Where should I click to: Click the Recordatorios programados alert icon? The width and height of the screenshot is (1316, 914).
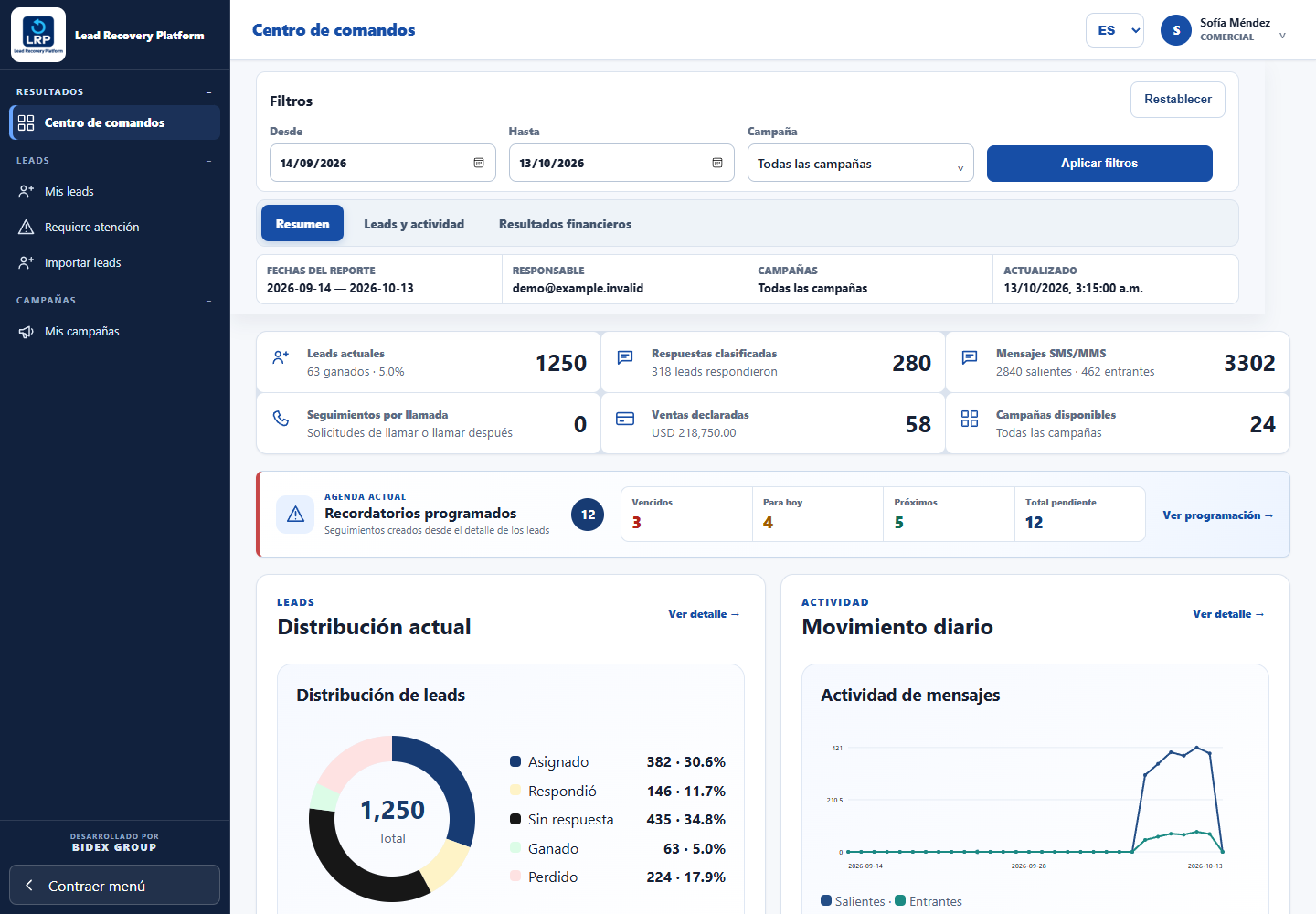(x=295, y=515)
